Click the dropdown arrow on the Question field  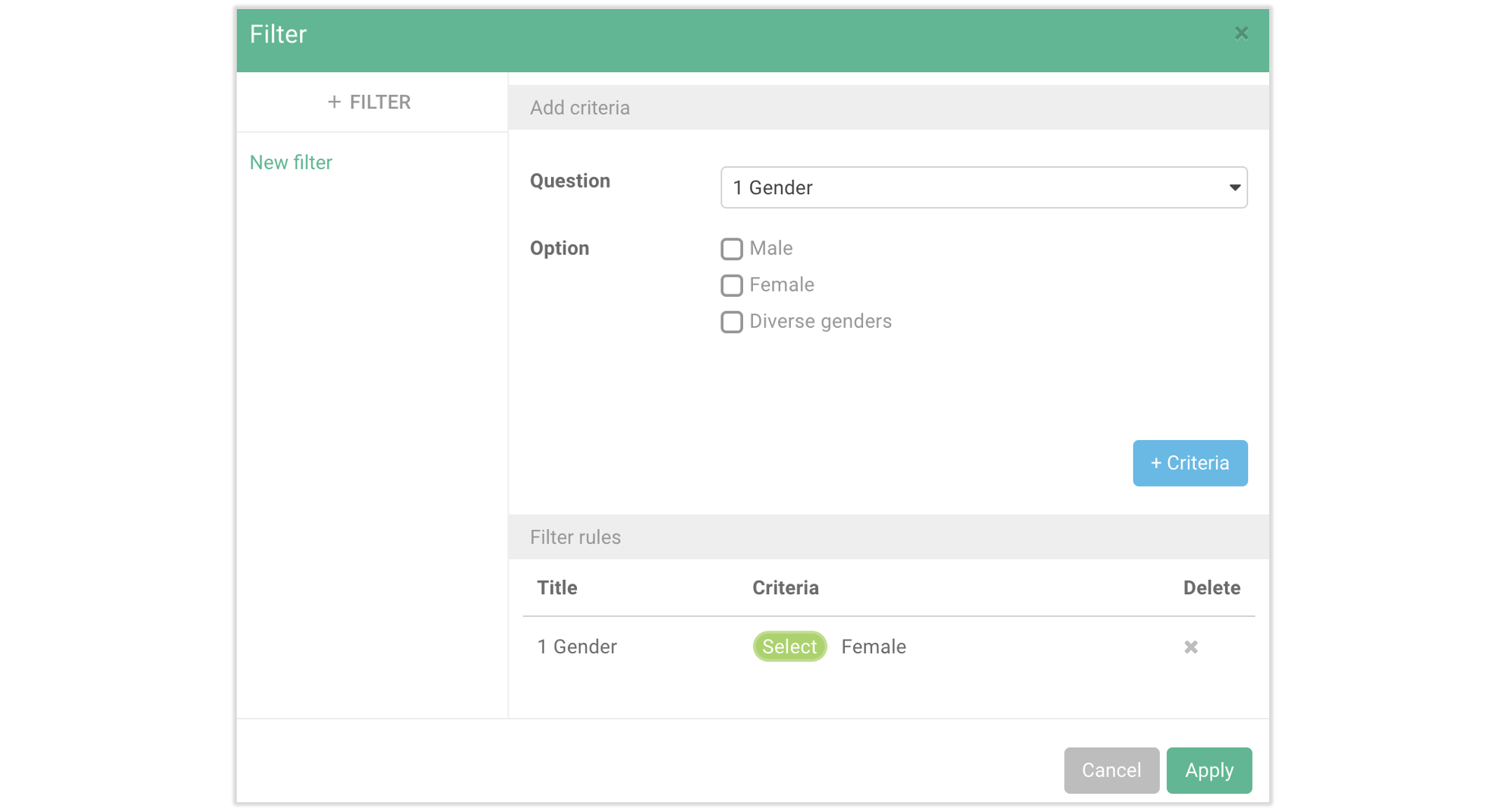click(1233, 187)
